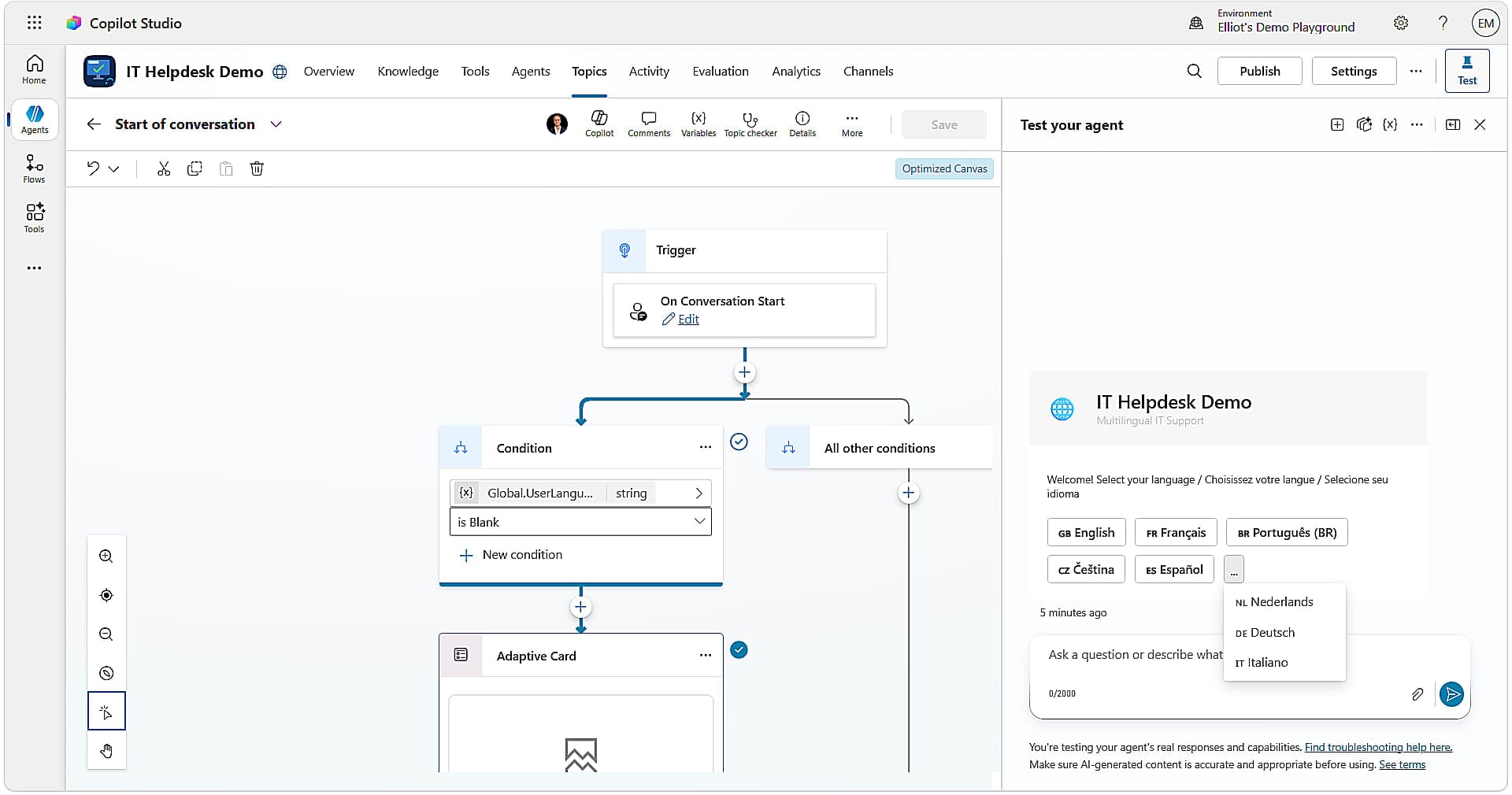The height and width of the screenshot is (795, 1512).
Task: Delete the selected node with trash icon
Action: point(257,168)
